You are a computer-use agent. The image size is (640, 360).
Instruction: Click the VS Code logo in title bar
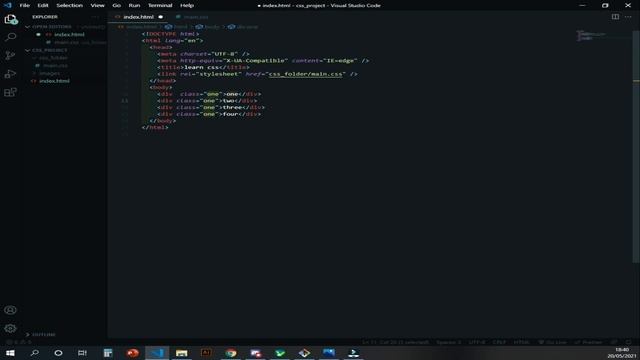pyautogui.click(x=7, y=5)
